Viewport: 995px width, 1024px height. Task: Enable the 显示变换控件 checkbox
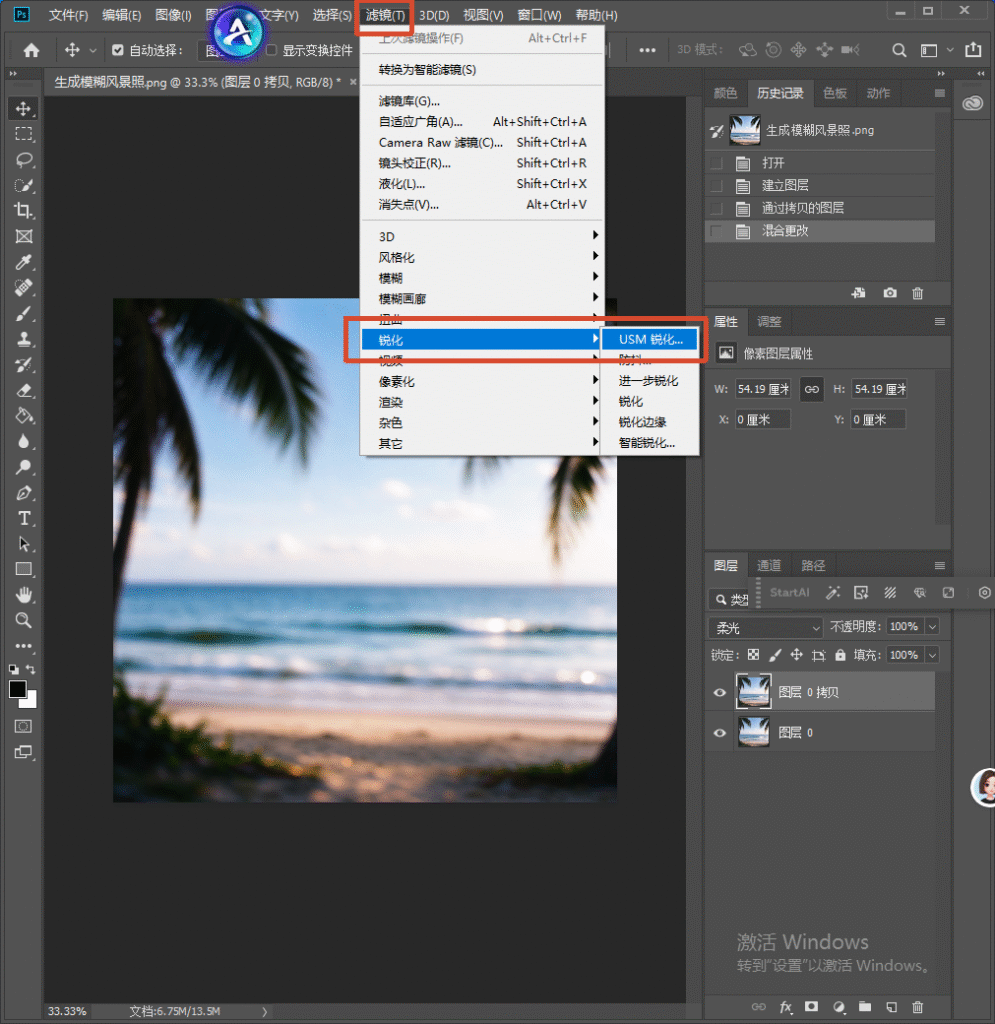point(272,50)
